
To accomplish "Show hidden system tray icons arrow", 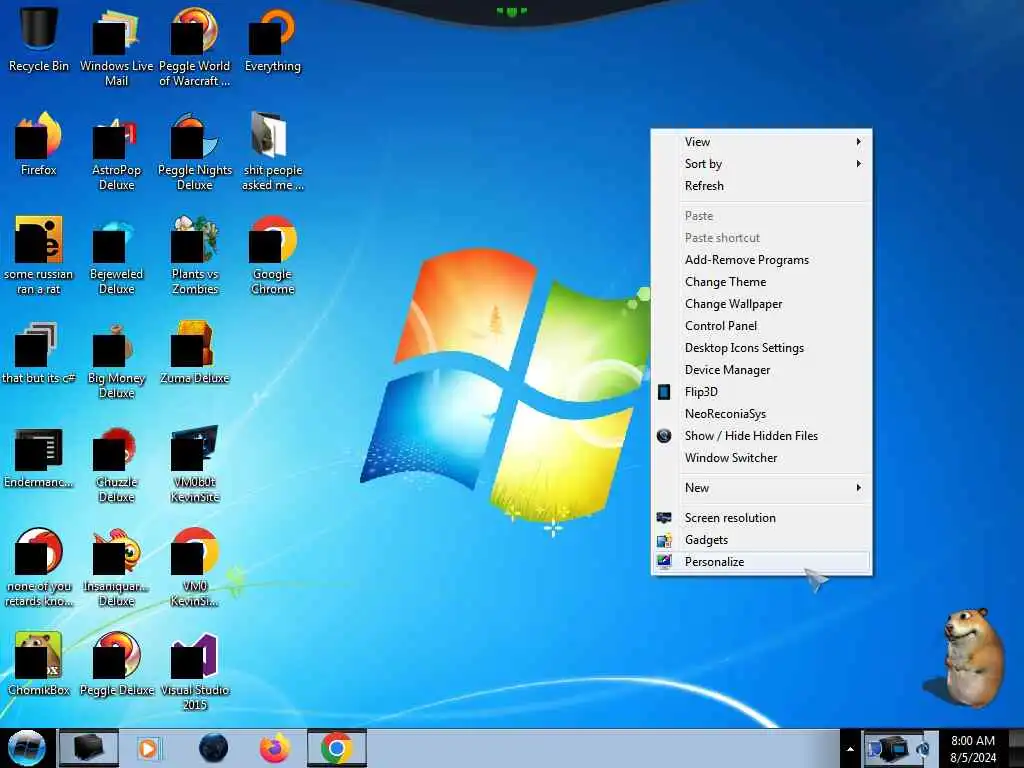I will tap(850, 749).
